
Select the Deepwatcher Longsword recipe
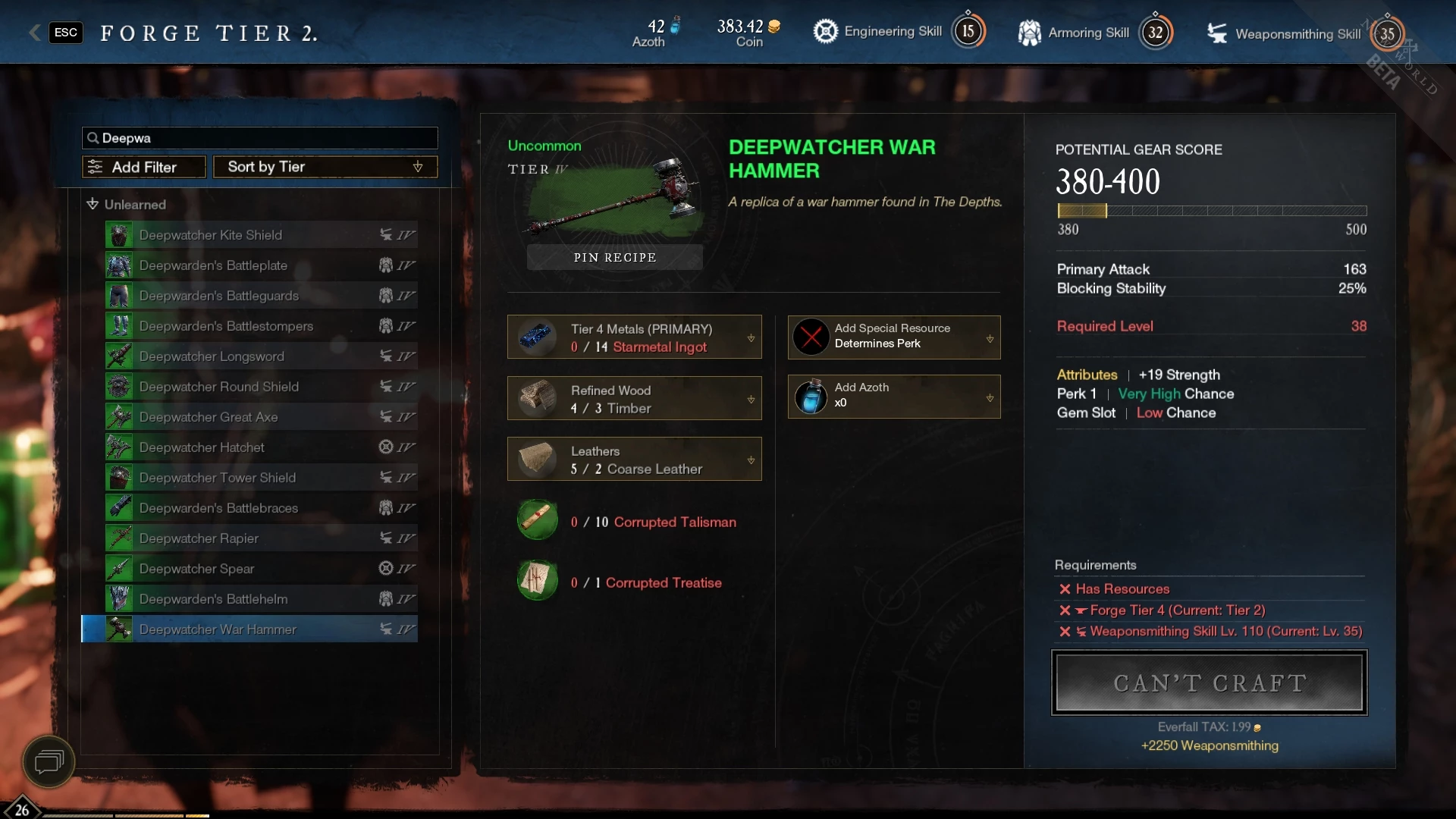point(261,356)
